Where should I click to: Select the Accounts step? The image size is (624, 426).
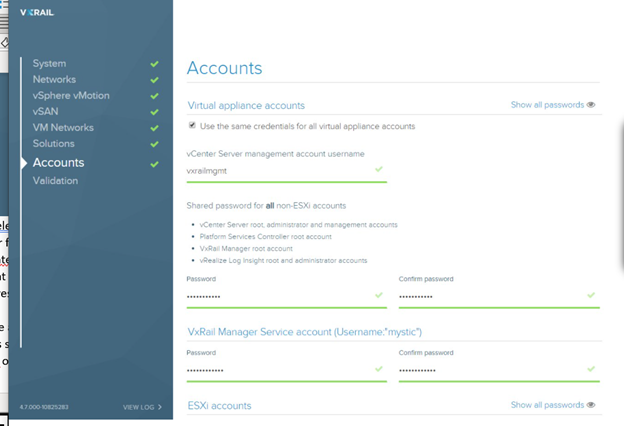click(x=58, y=162)
